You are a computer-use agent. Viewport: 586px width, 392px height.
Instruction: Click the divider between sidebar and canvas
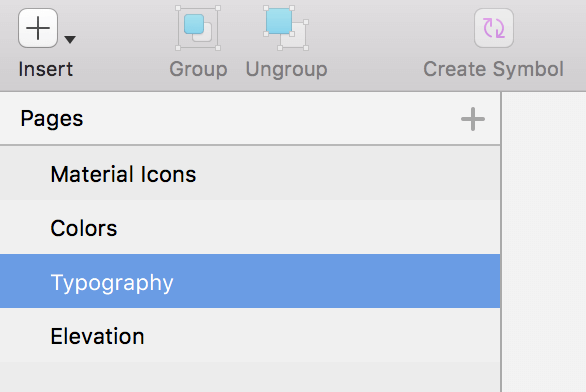pos(501,242)
